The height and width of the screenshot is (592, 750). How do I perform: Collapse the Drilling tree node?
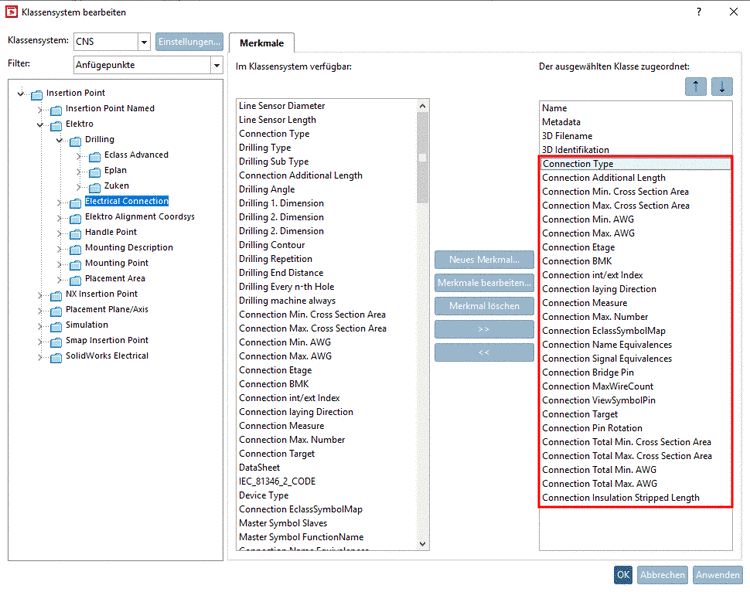point(59,140)
